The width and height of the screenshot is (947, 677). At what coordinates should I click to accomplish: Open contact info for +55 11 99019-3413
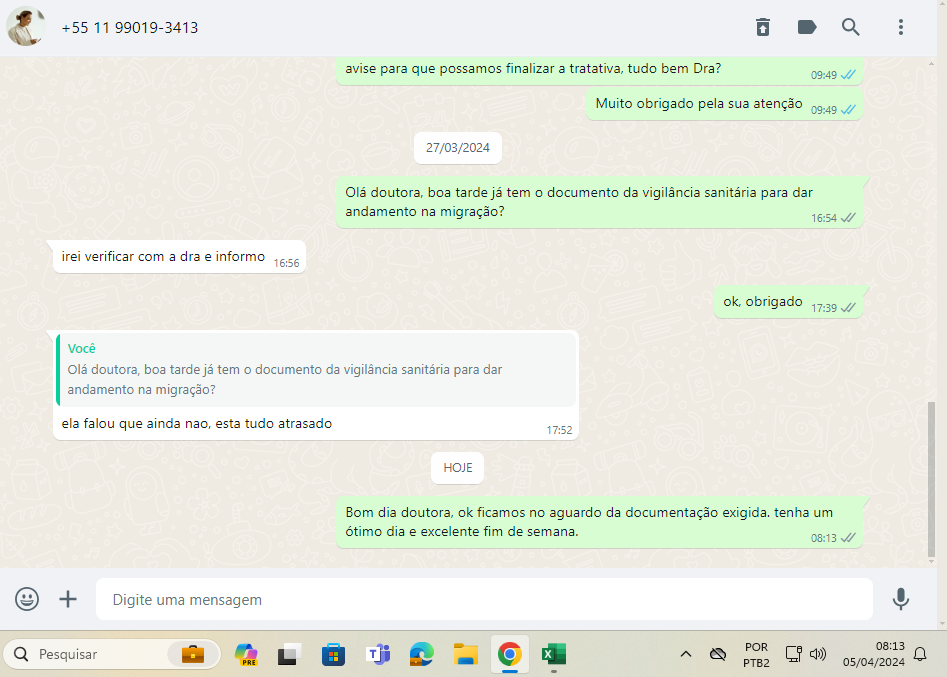tap(130, 28)
